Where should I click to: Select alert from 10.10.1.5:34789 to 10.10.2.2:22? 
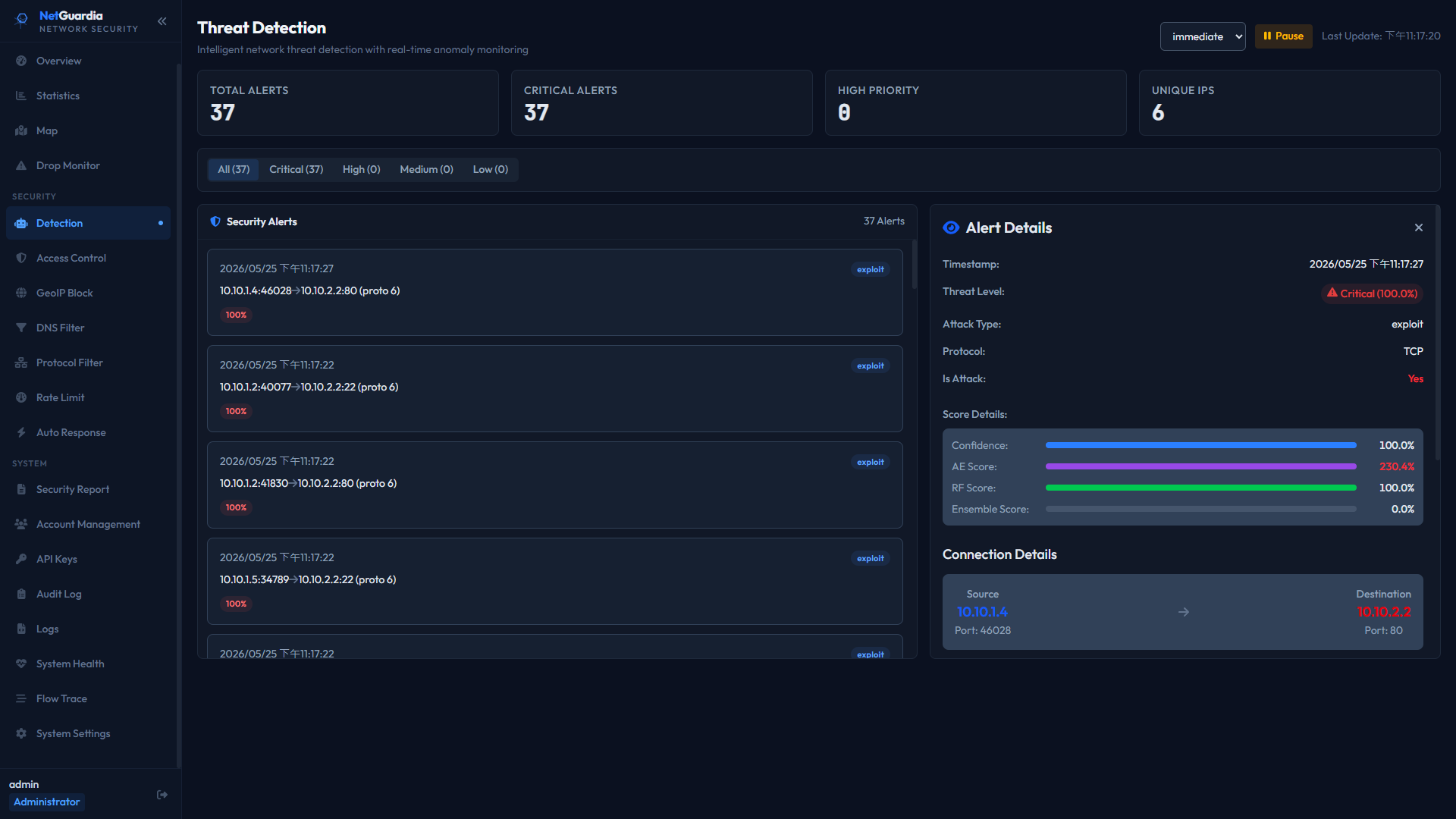tap(555, 581)
